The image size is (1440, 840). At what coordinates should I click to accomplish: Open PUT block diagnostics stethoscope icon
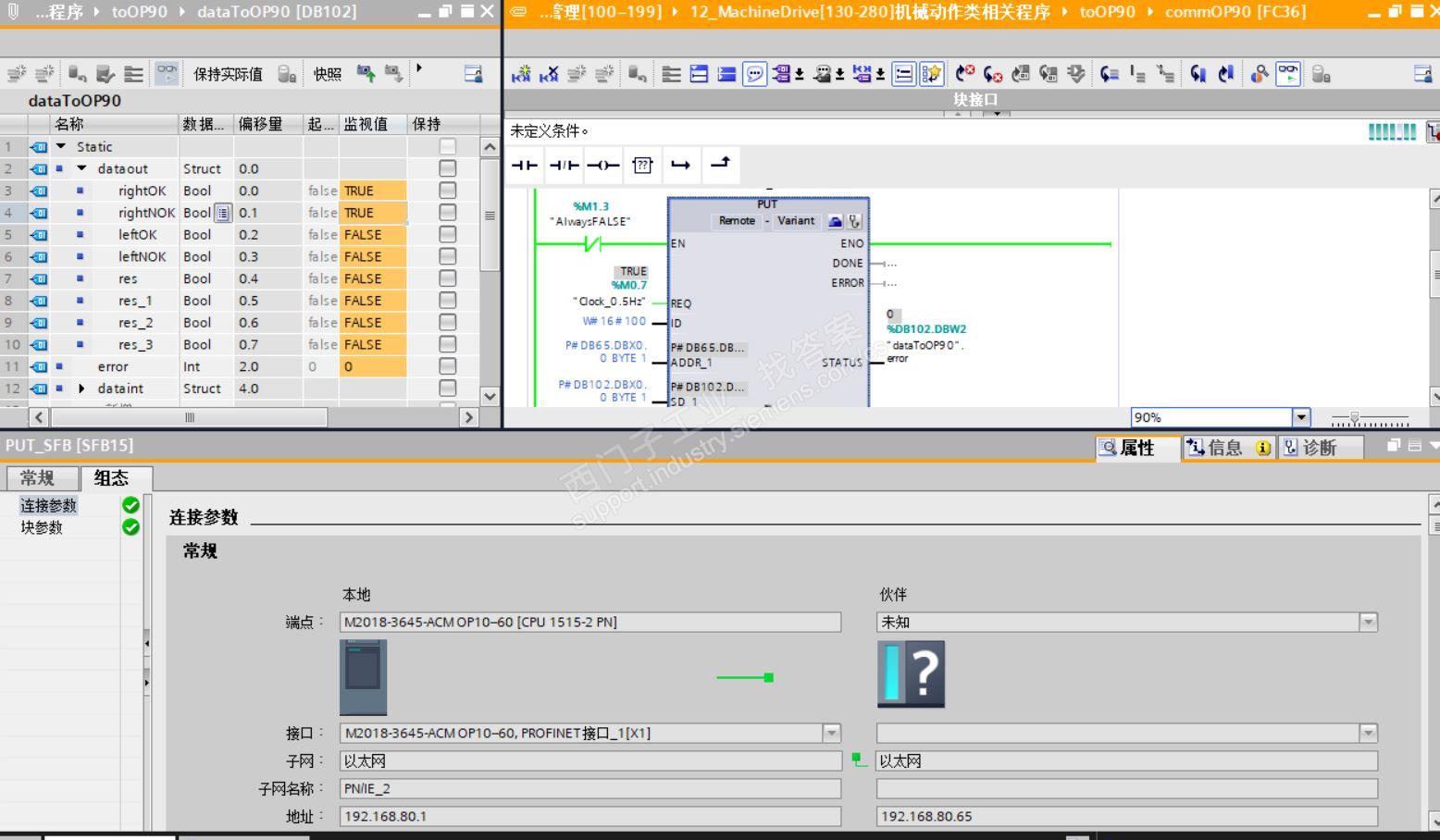coord(854,221)
